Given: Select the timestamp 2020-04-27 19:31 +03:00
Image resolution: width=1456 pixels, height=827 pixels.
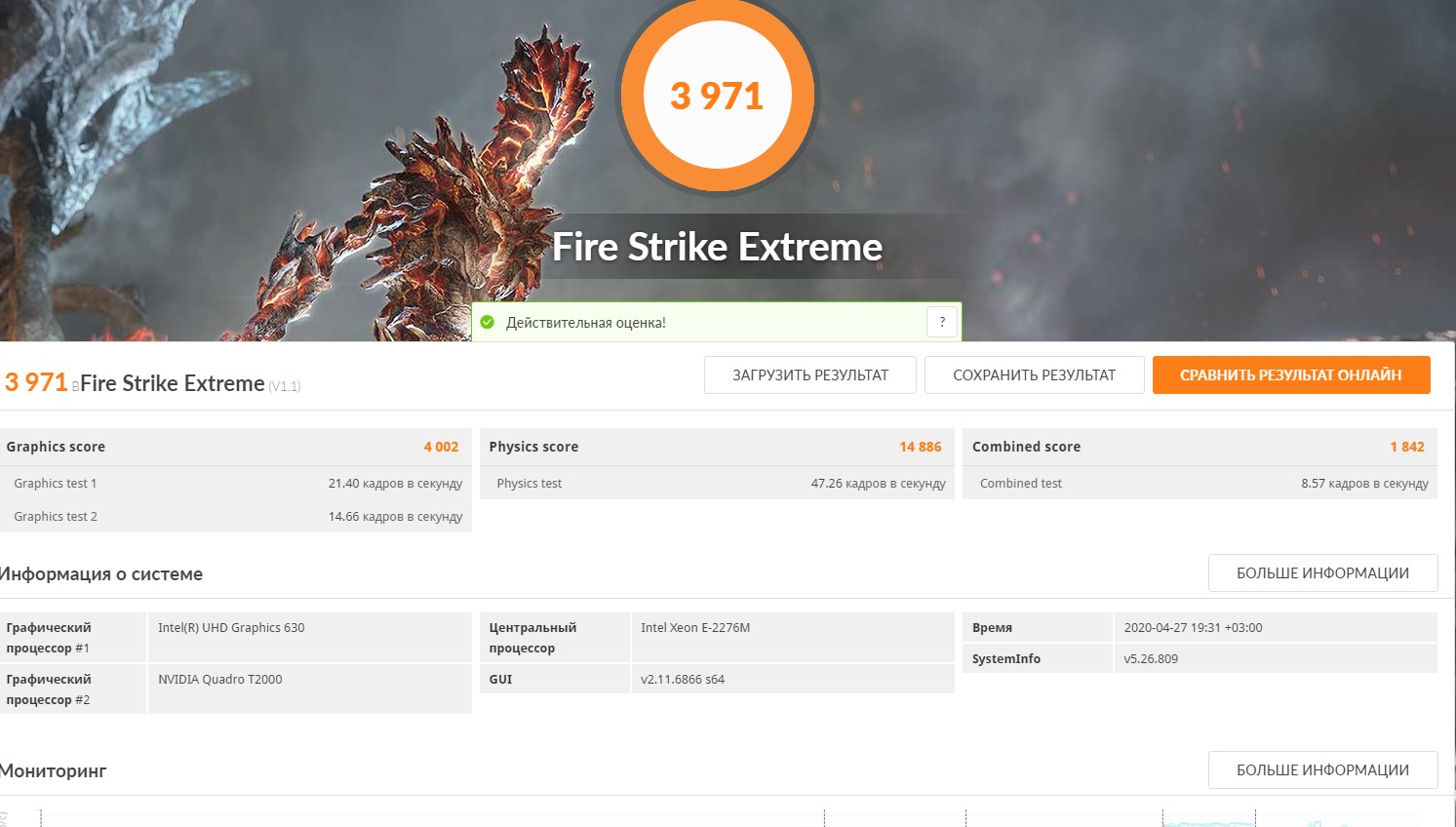Looking at the screenshot, I should pyautogui.click(x=1193, y=628).
